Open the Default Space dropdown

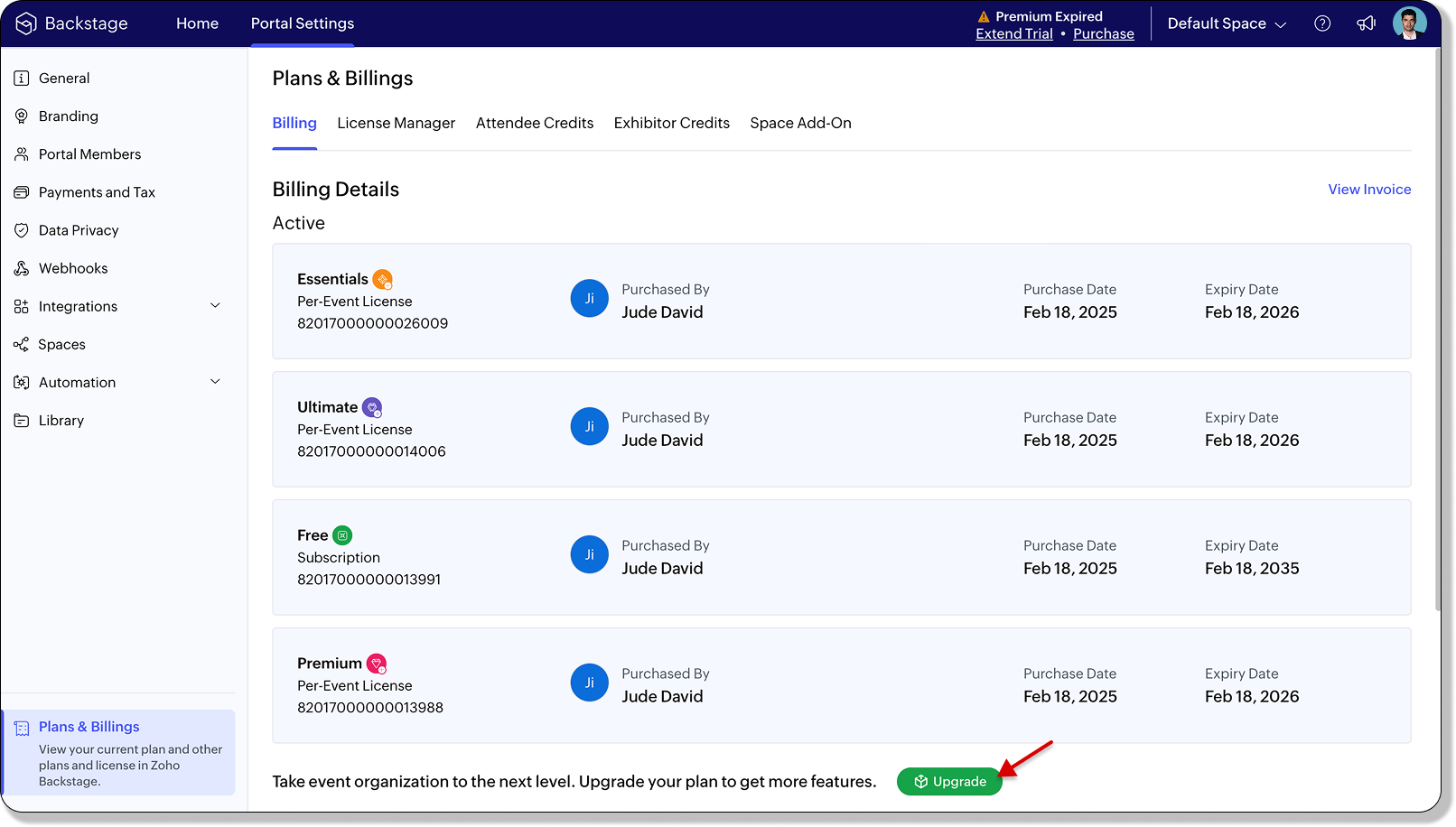point(1227,23)
